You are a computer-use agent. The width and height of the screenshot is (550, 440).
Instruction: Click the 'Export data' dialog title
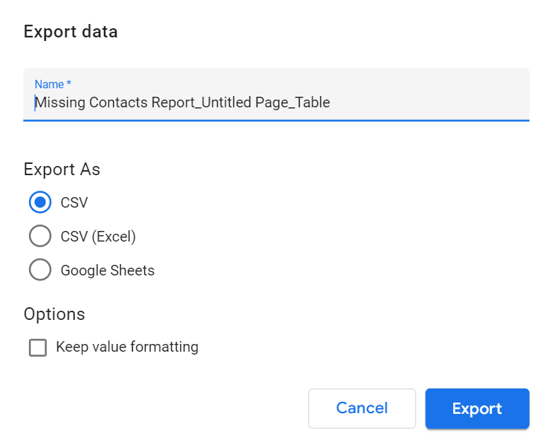tap(71, 32)
